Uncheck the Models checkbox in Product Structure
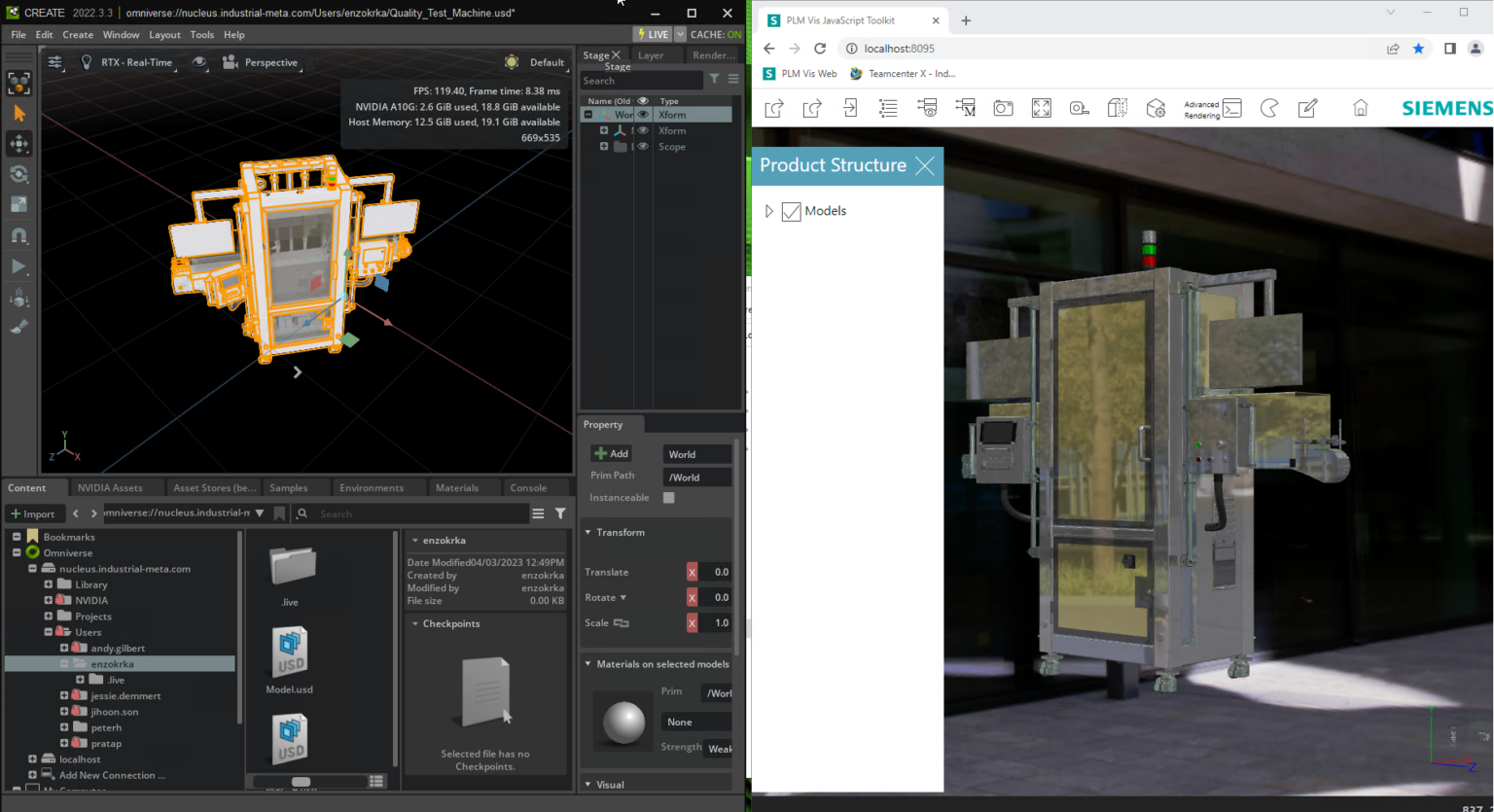 pos(792,211)
